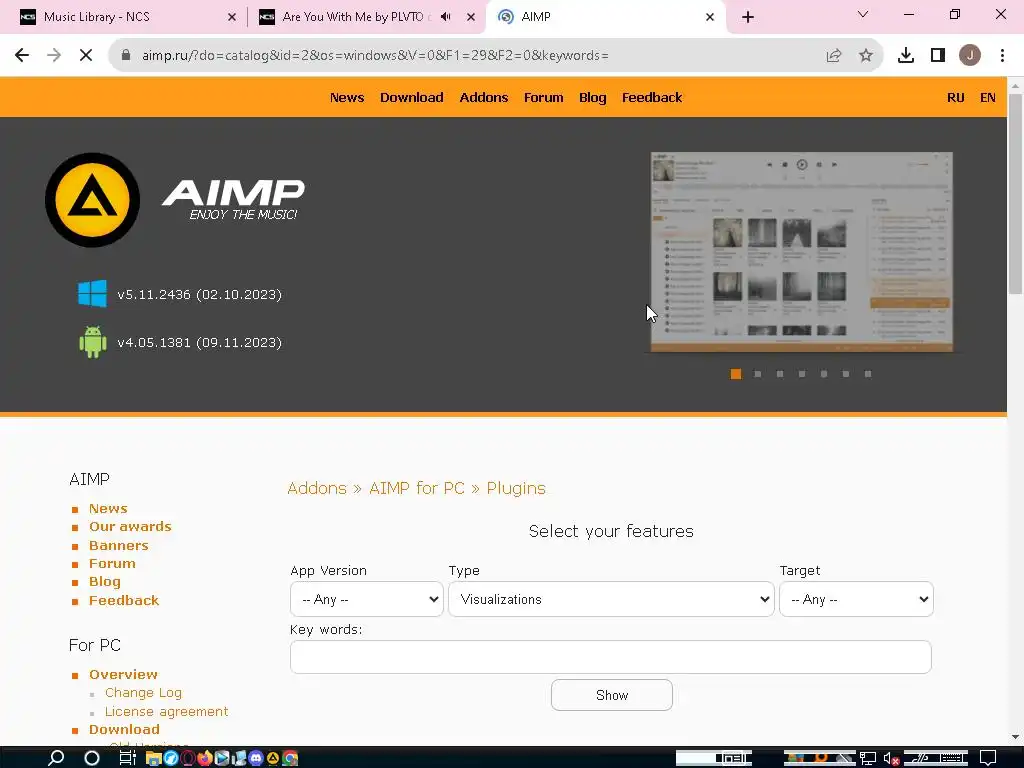Click the browser forward arrow
This screenshot has height=768, width=1024.
[x=54, y=56]
